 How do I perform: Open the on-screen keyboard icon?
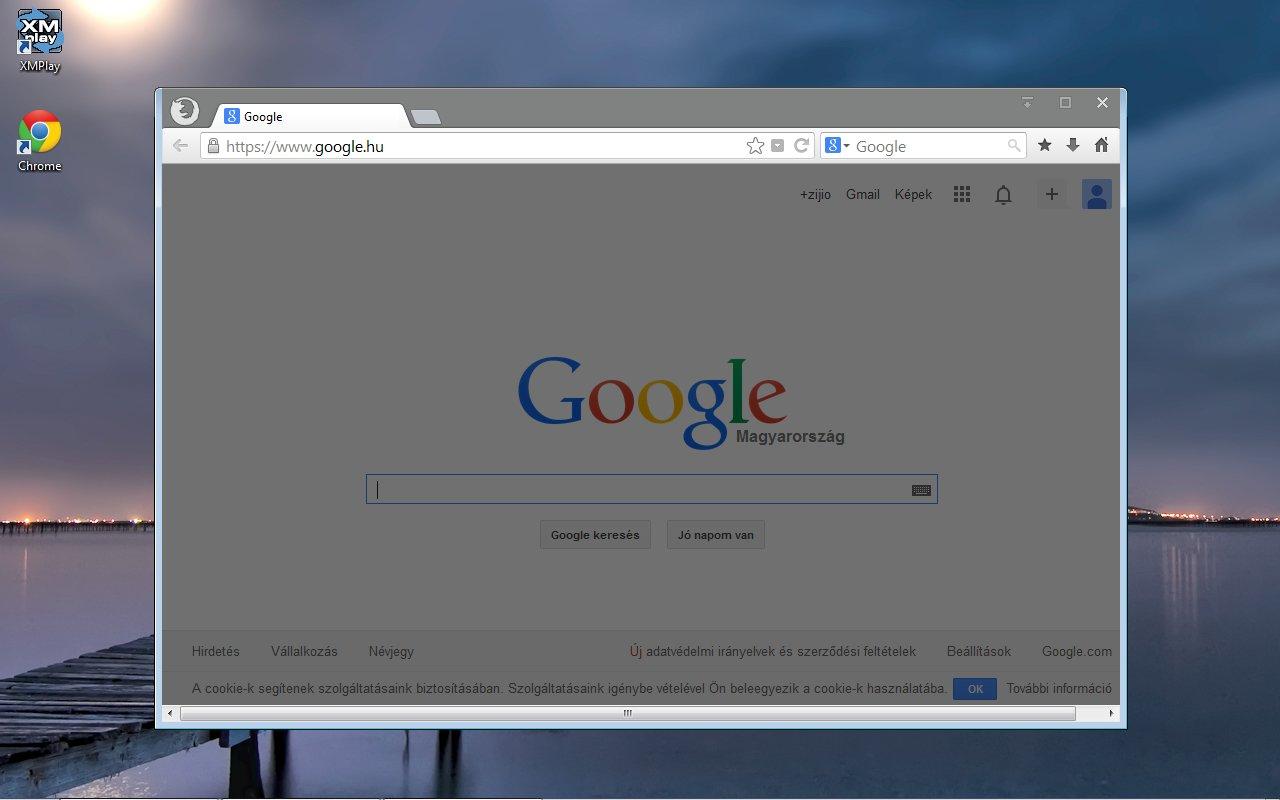point(921,490)
